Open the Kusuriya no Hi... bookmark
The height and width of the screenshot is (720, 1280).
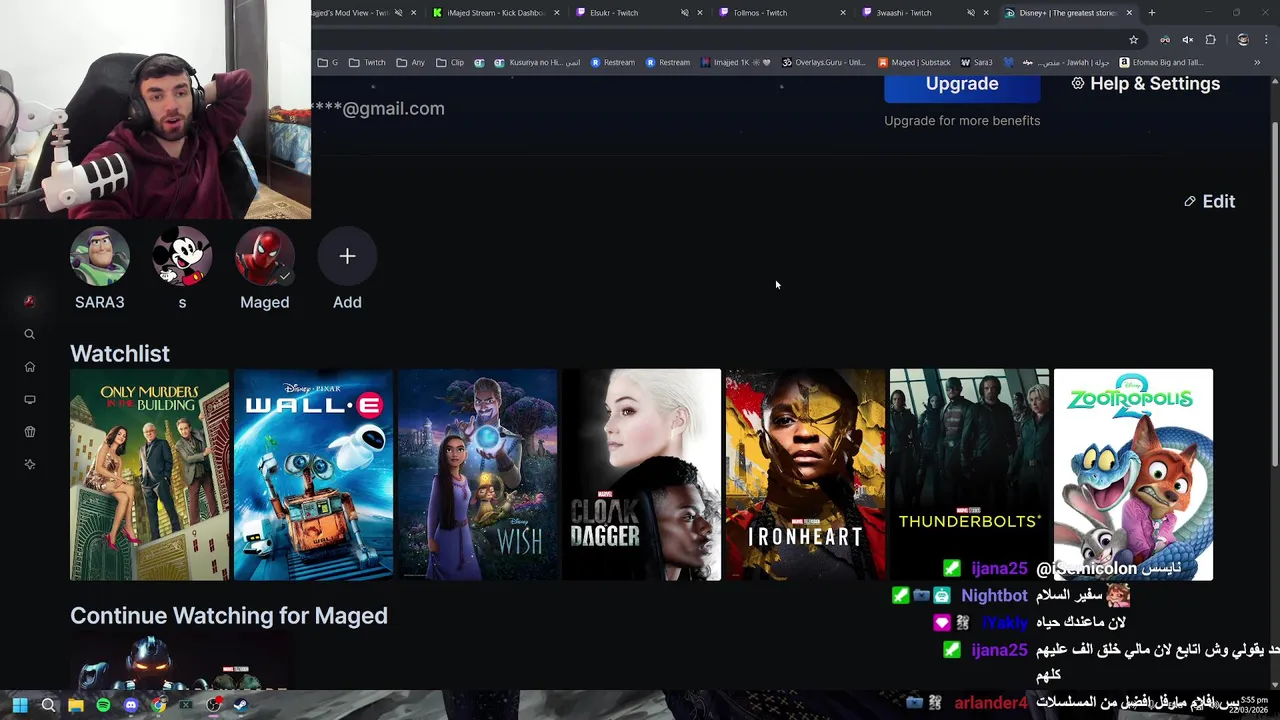click(537, 62)
